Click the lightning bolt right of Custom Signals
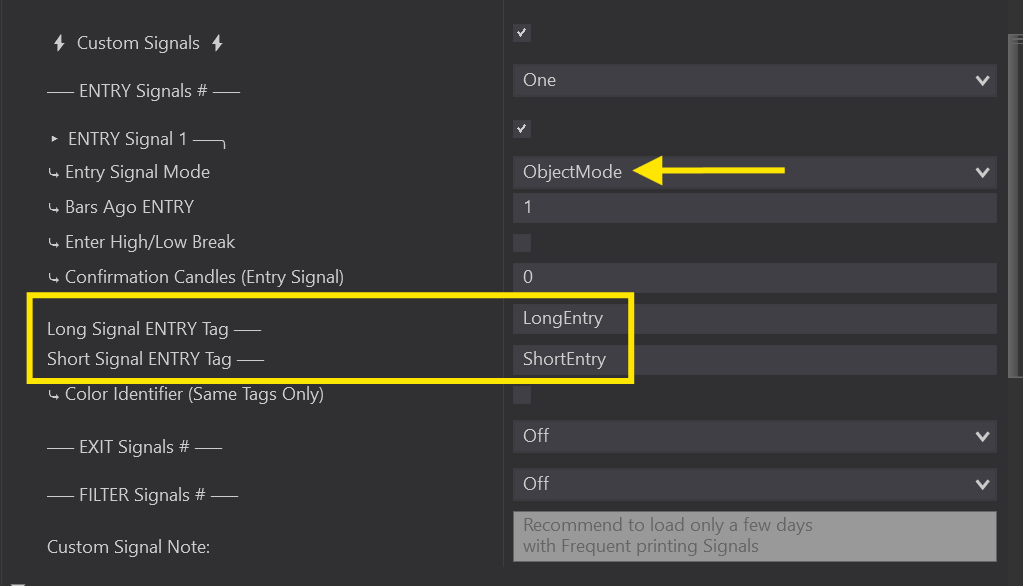1023x586 pixels. (x=217, y=44)
